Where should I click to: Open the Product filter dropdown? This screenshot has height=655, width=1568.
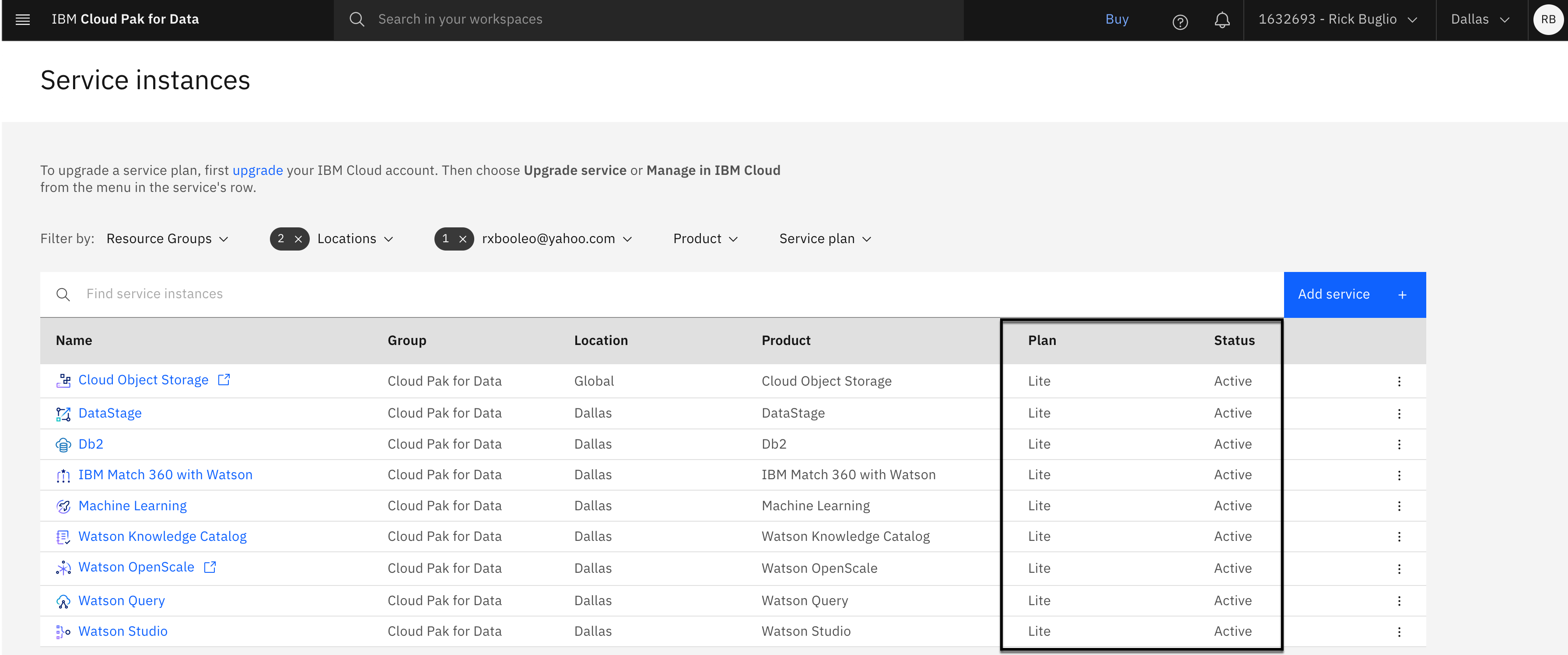[x=705, y=239]
